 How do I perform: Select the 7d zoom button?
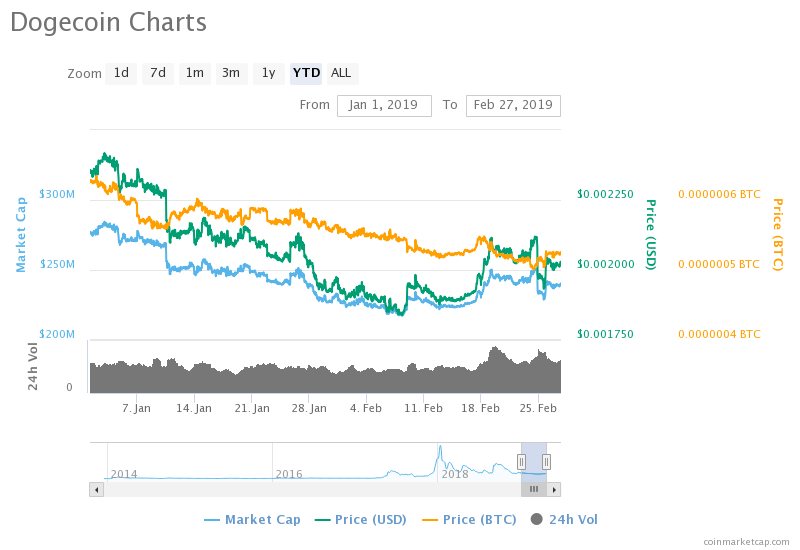[158, 73]
